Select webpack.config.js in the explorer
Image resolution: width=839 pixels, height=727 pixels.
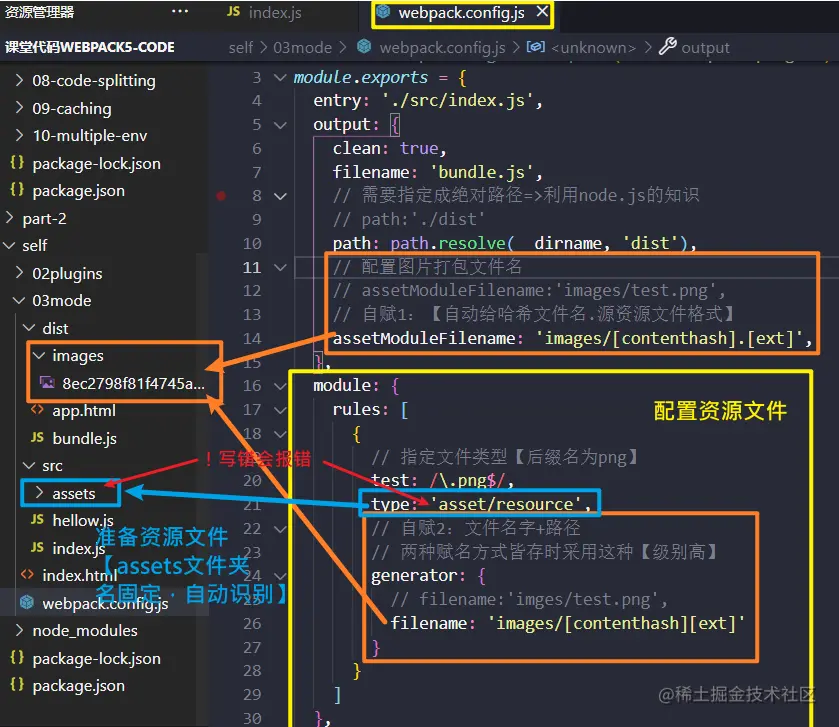105,603
